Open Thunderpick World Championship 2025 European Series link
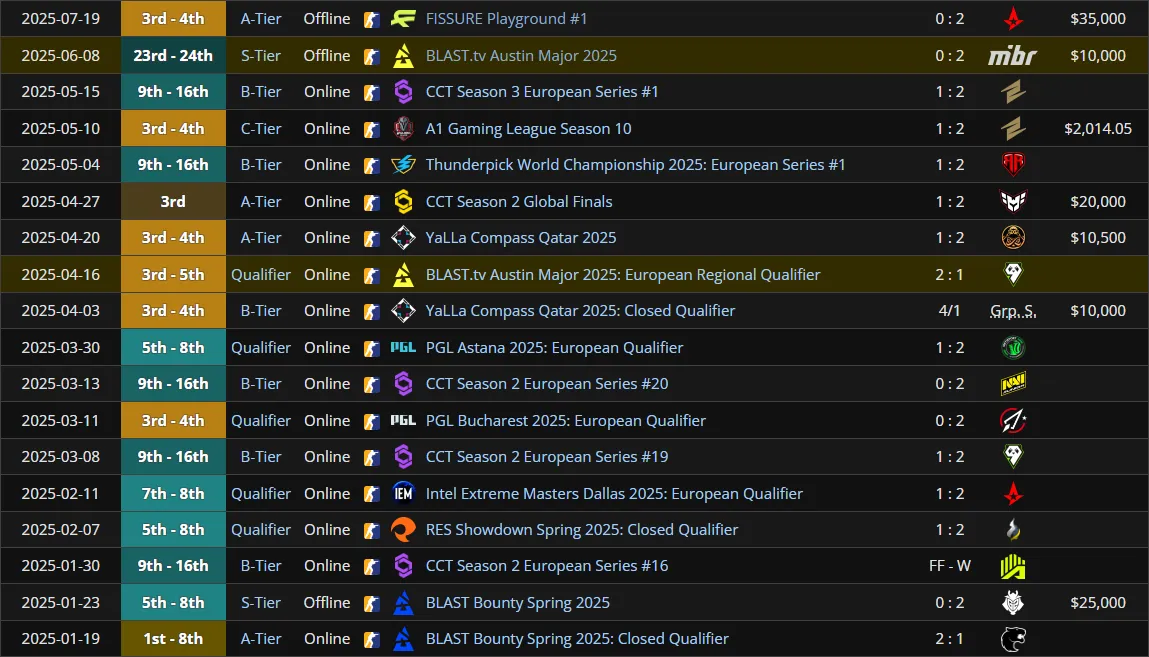 coord(635,165)
